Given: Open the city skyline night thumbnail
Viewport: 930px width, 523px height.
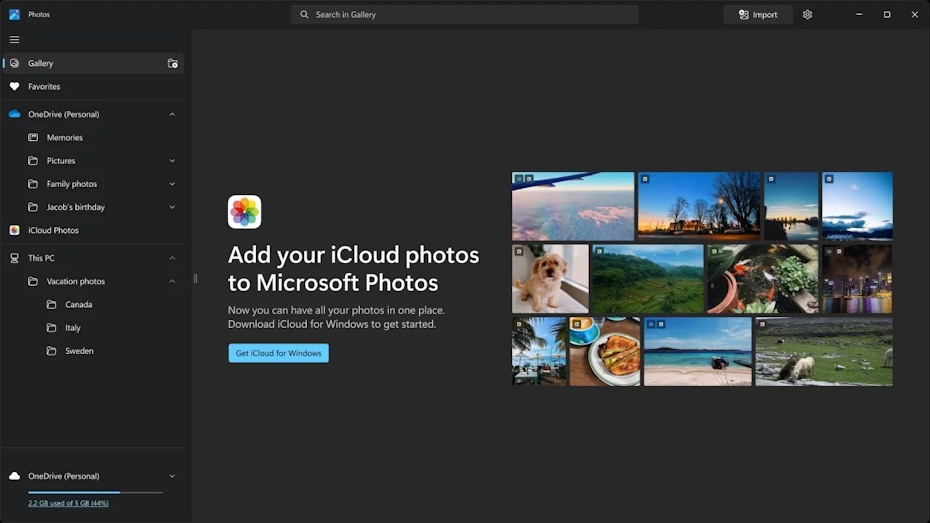Looking at the screenshot, I should tap(857, 279).
